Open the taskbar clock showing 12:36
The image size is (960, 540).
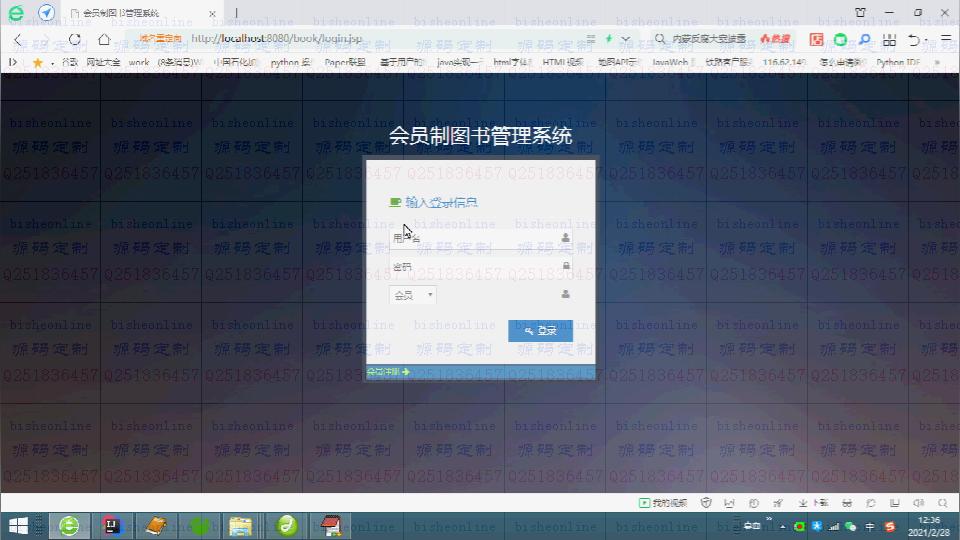(x=929, y=526)
